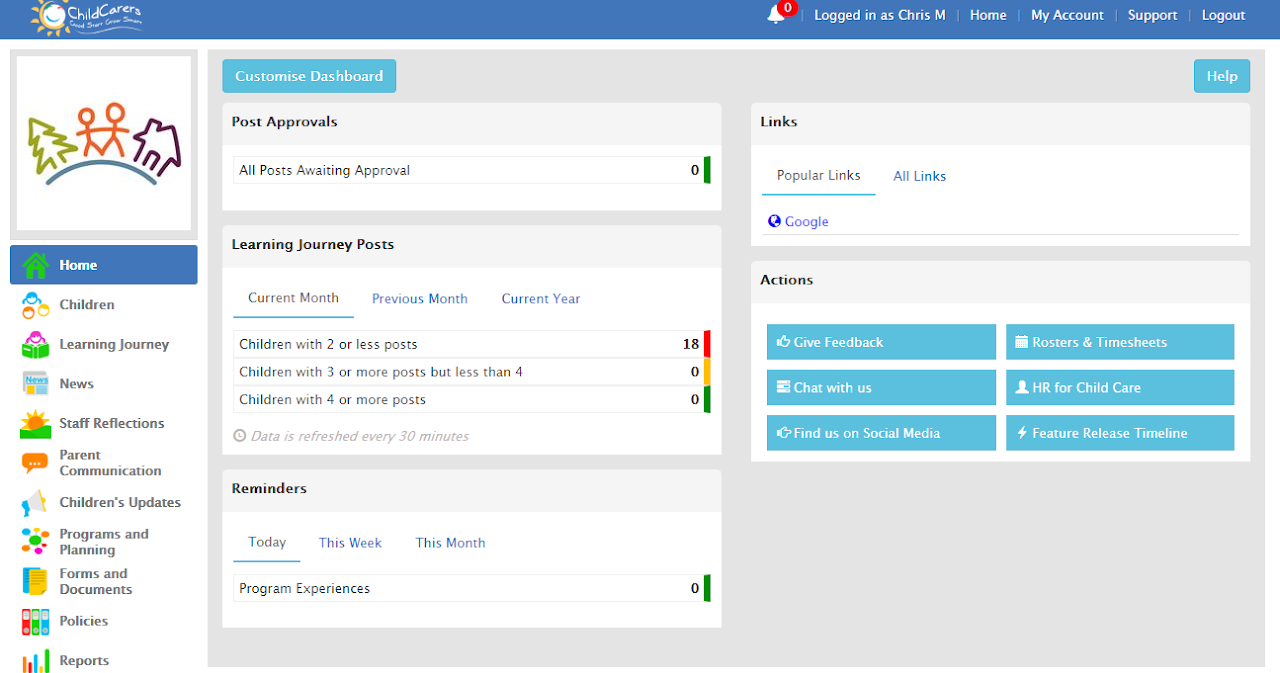This screenshot has width=1280, height=673.
Task: Switch to the Previous Month tab
Action: coord(419,299)
